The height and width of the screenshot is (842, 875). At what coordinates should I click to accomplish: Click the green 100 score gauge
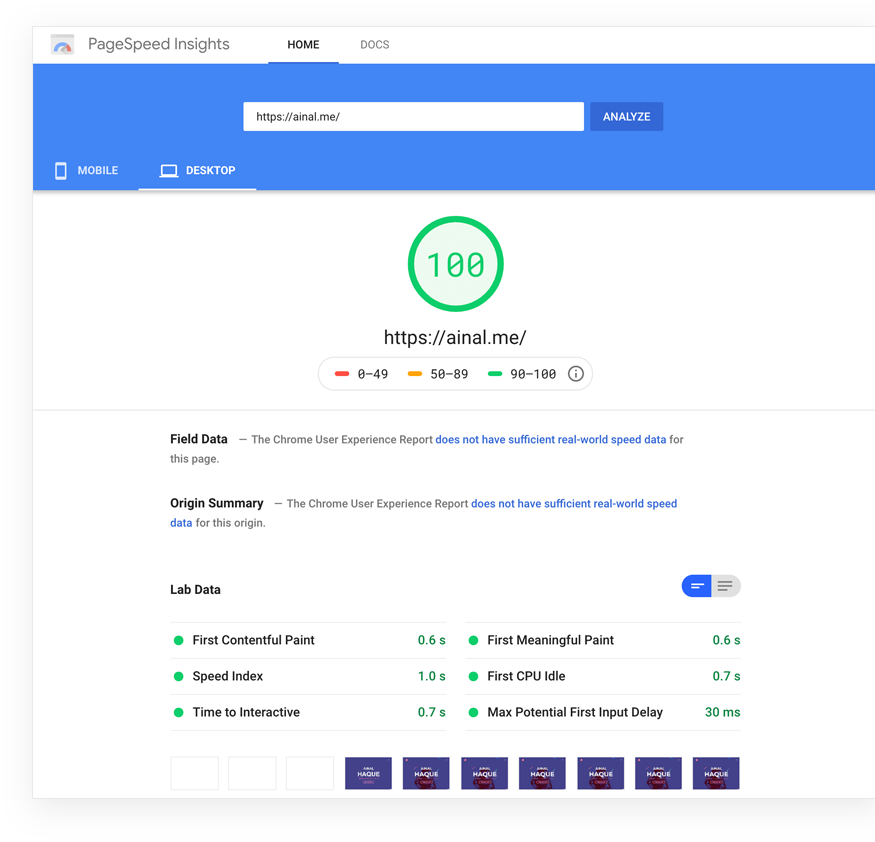[x=455, y=264]
